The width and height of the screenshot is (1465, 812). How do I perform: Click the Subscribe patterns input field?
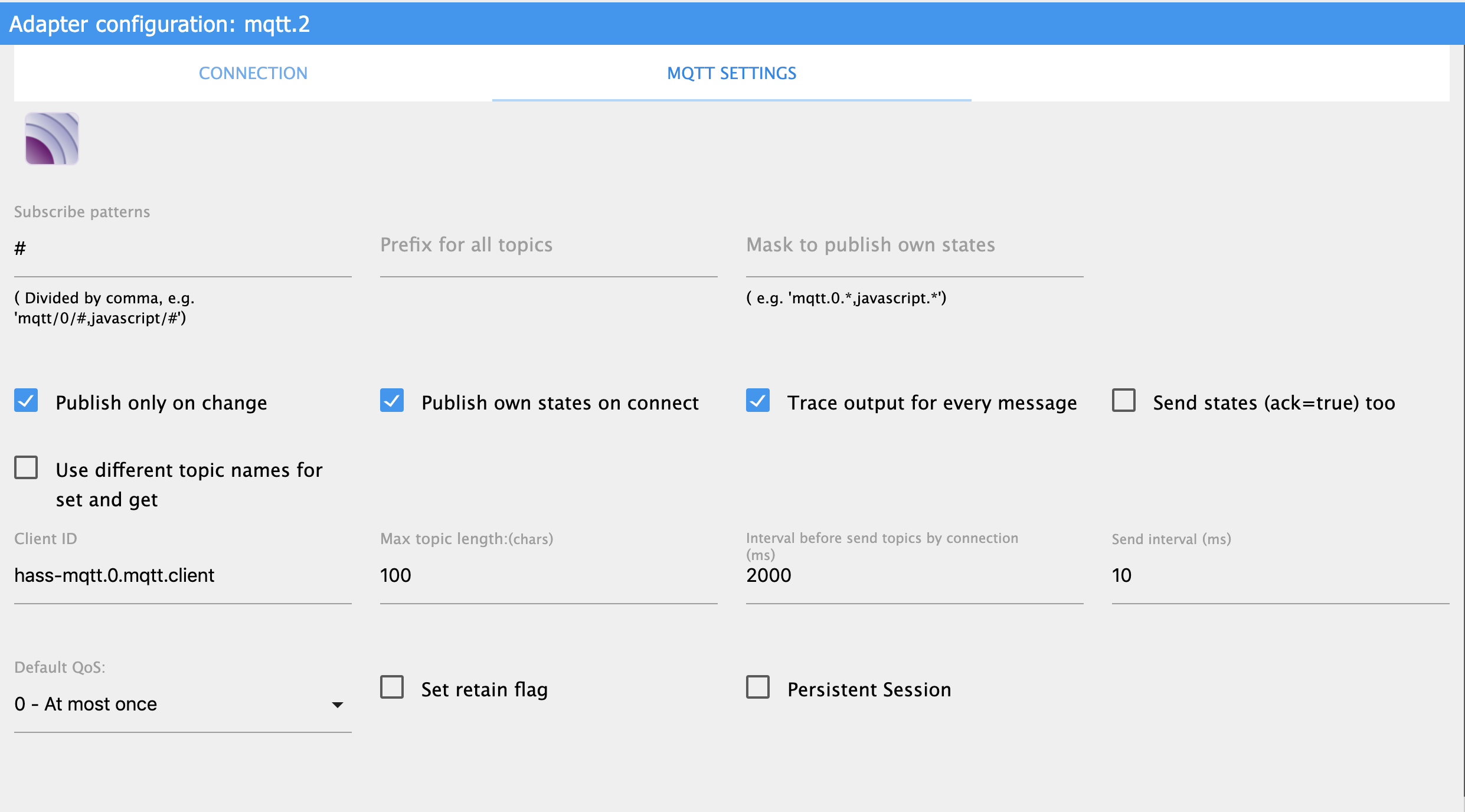[182, 249]
